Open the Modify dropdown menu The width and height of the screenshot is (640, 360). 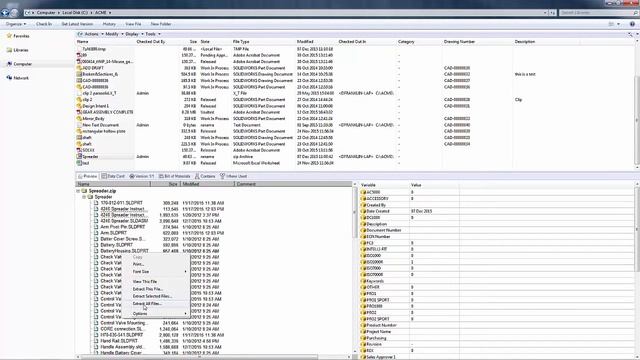click(x=114, y=34)
